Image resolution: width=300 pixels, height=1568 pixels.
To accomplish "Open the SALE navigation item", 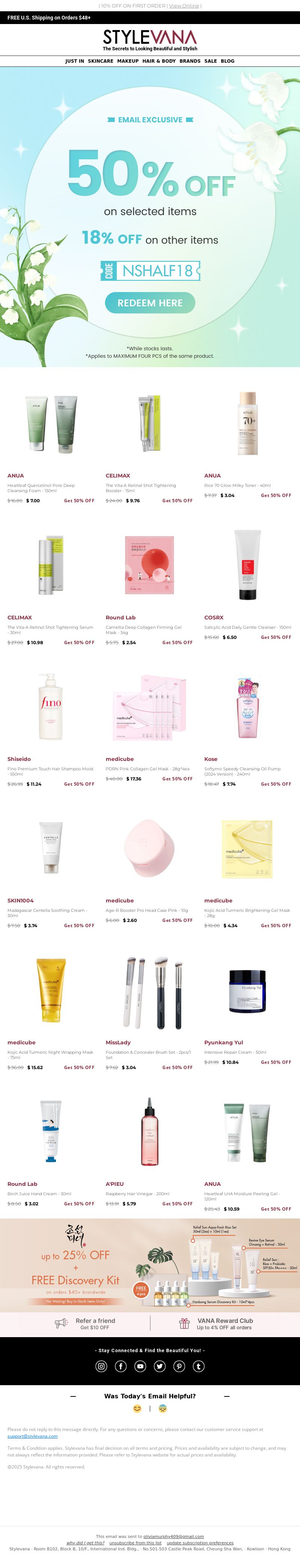I will 210,61.
